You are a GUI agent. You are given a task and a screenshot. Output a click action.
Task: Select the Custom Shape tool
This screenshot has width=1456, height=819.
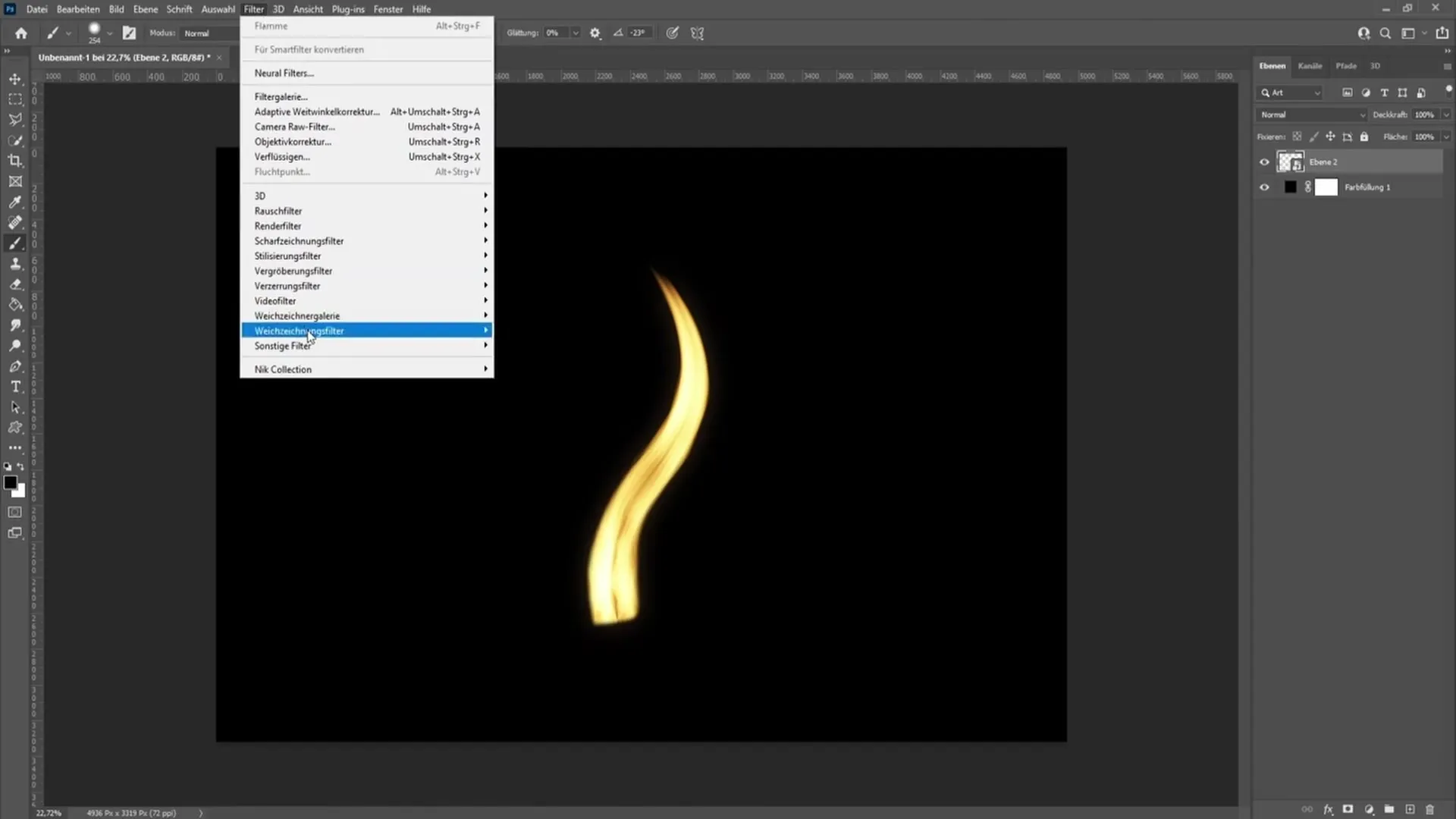click(15, 428)
